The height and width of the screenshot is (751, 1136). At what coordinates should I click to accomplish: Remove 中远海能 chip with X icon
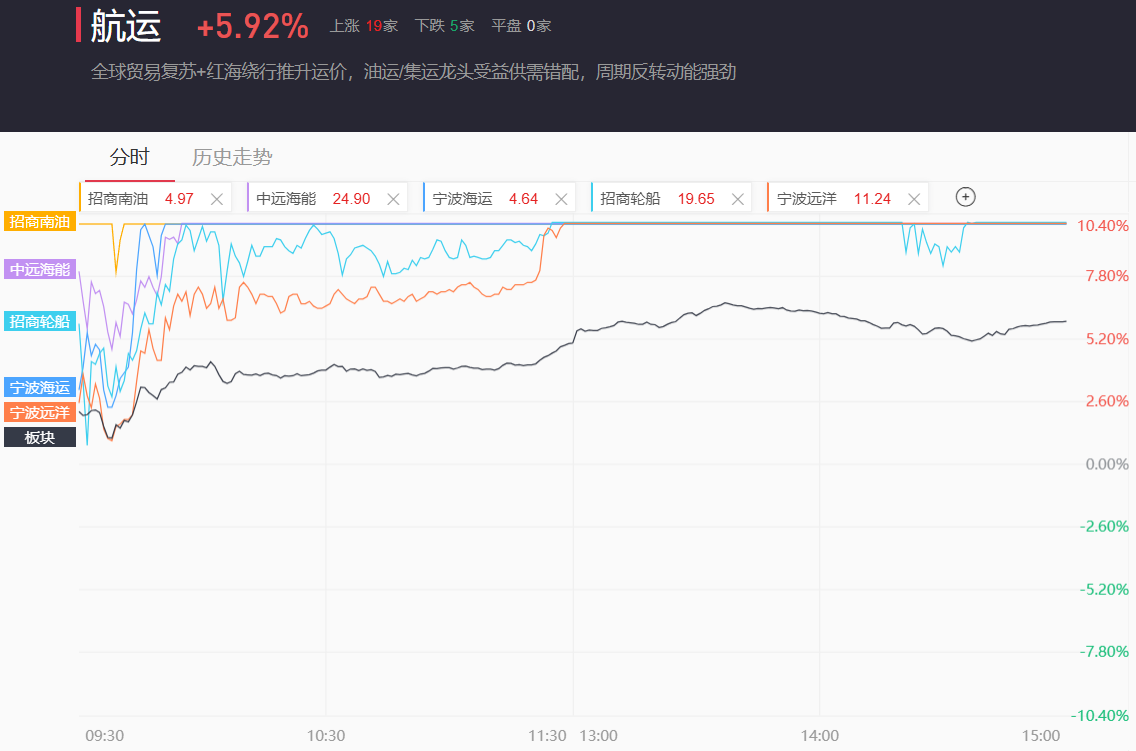(393, 199)
